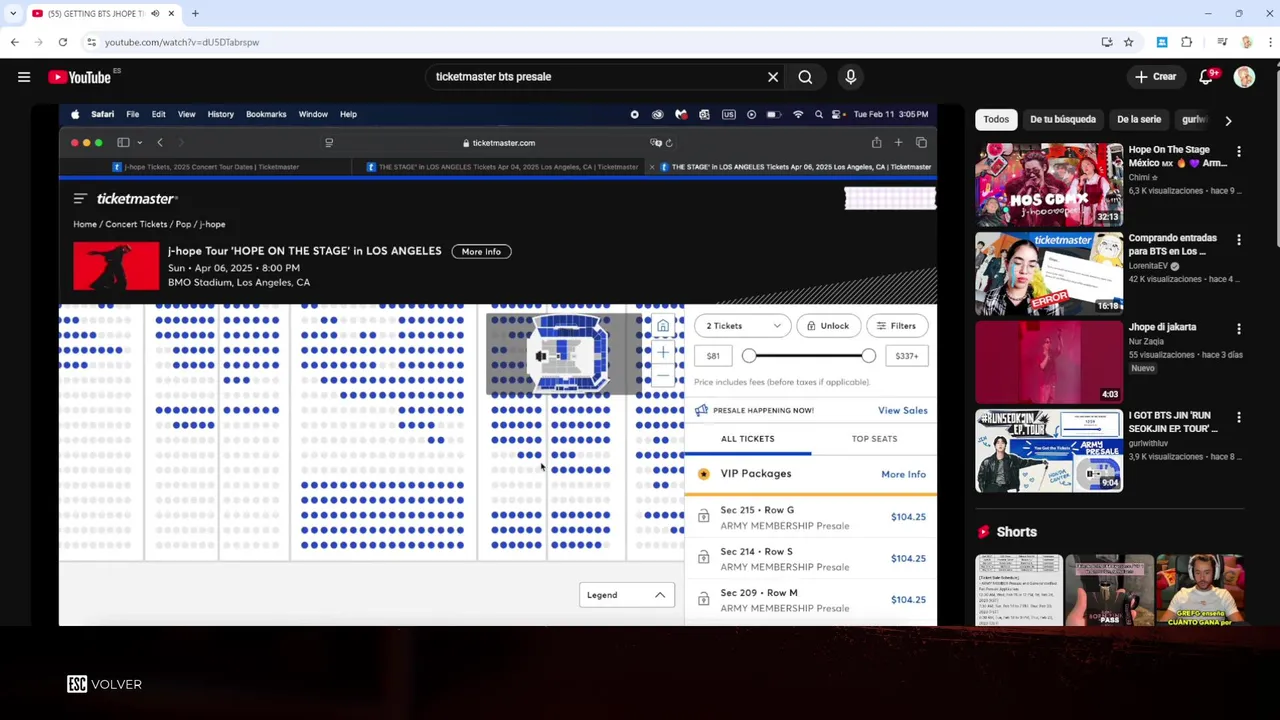1280x720 pixels.
Task: Open options for Jhope di jakarta video
Action: [1239, 329]
